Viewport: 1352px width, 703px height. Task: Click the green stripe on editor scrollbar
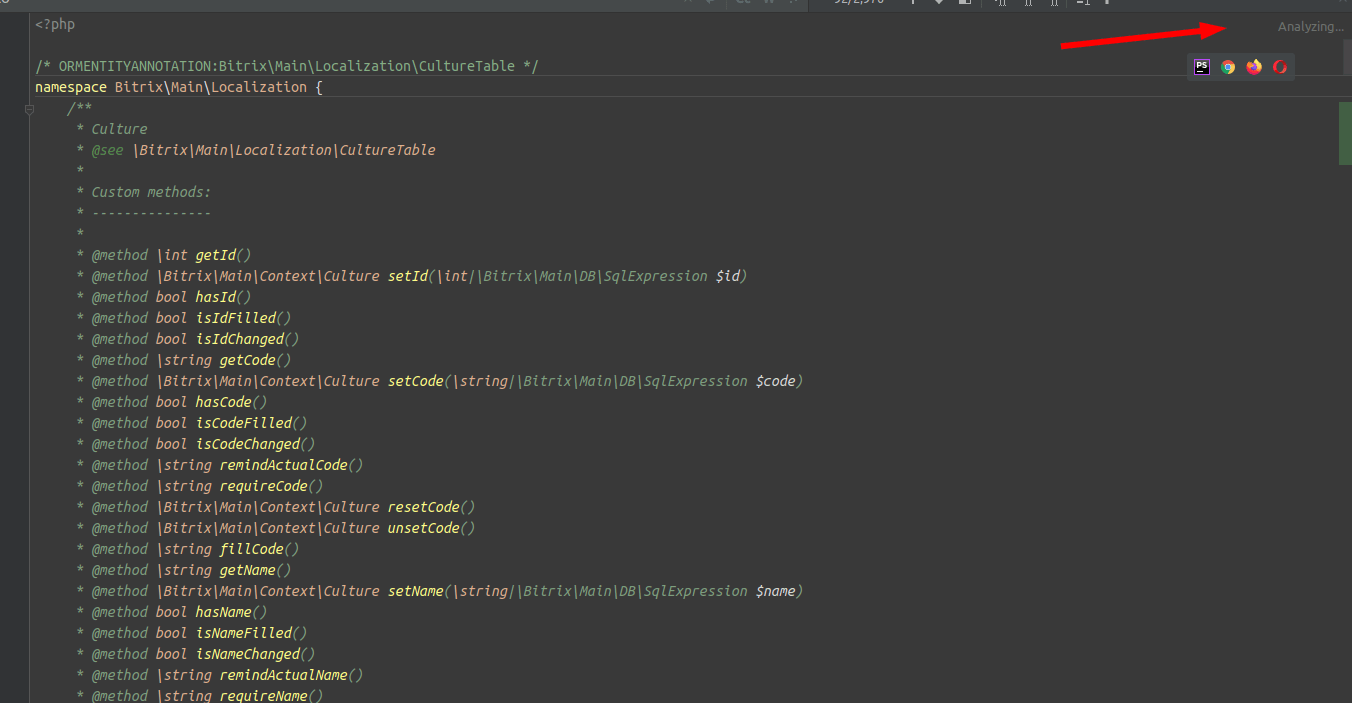click(x=1345, y=132)
